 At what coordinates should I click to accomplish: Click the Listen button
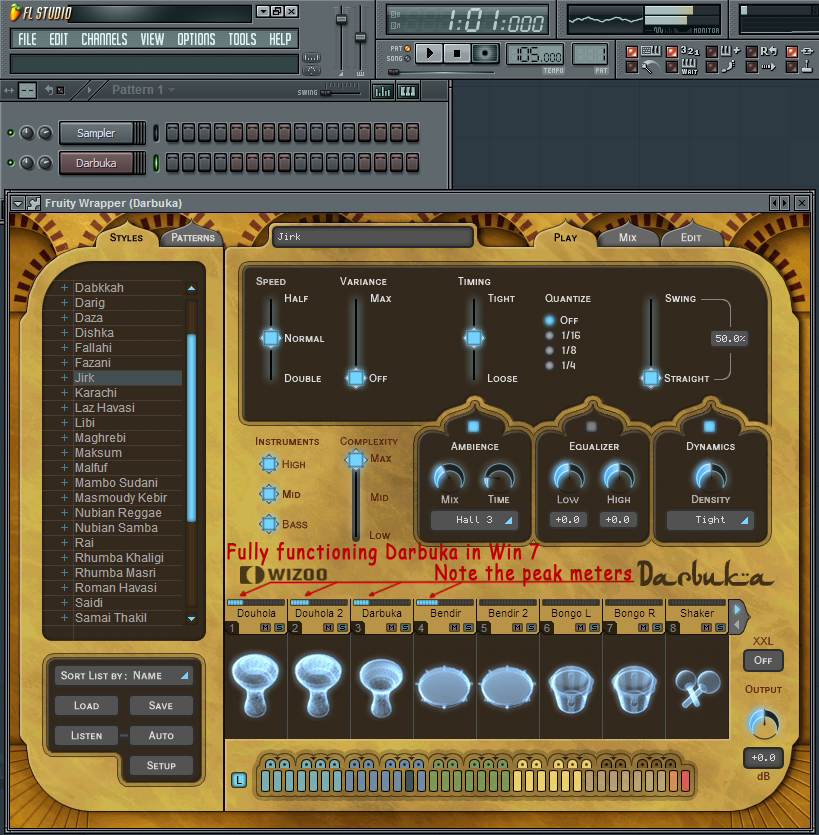87,736
